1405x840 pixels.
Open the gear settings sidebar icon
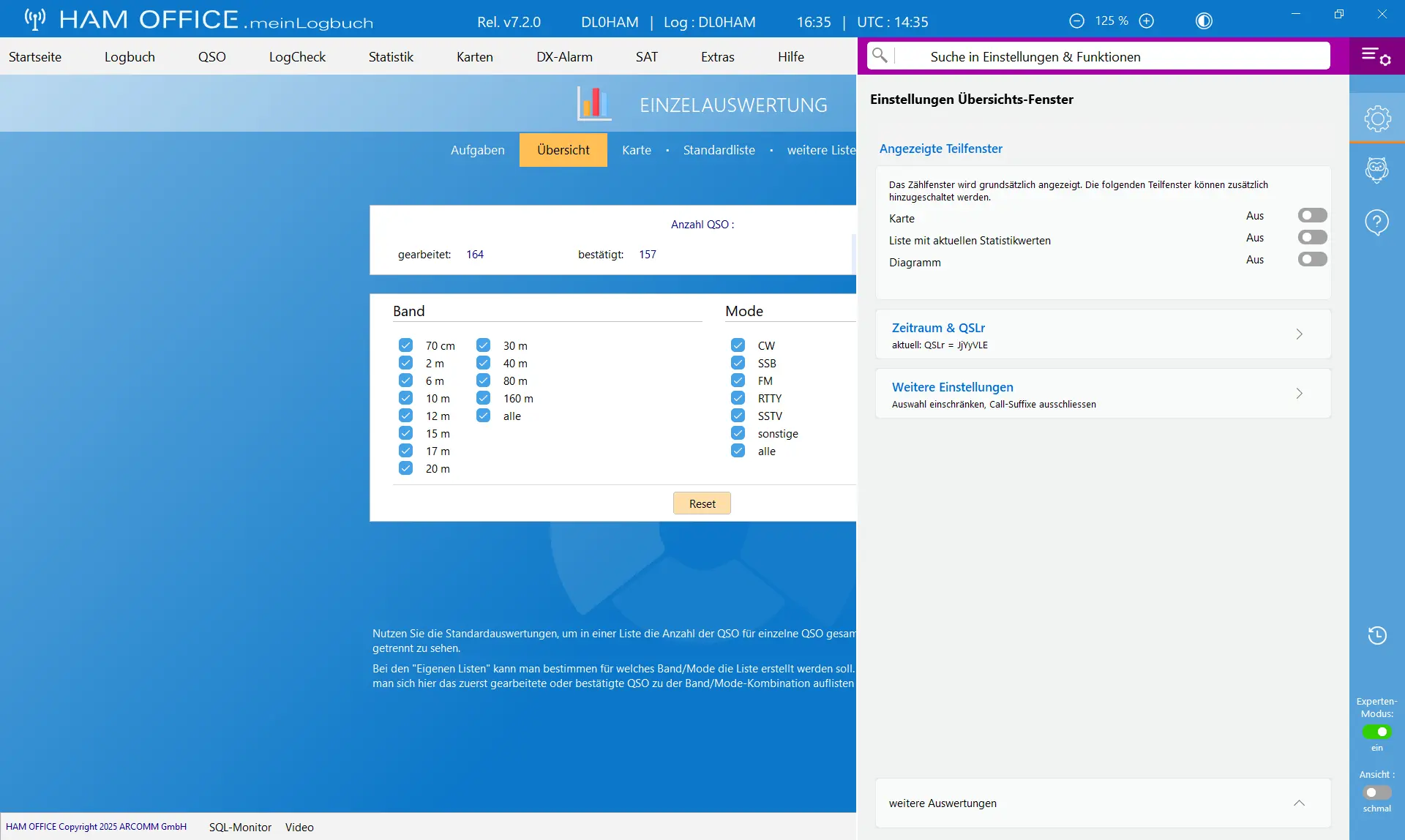point(1377,119)
